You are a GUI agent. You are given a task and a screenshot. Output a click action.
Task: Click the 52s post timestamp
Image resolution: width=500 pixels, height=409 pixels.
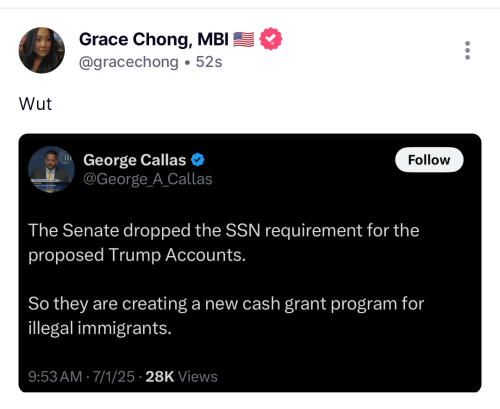(x=209, y=62)
